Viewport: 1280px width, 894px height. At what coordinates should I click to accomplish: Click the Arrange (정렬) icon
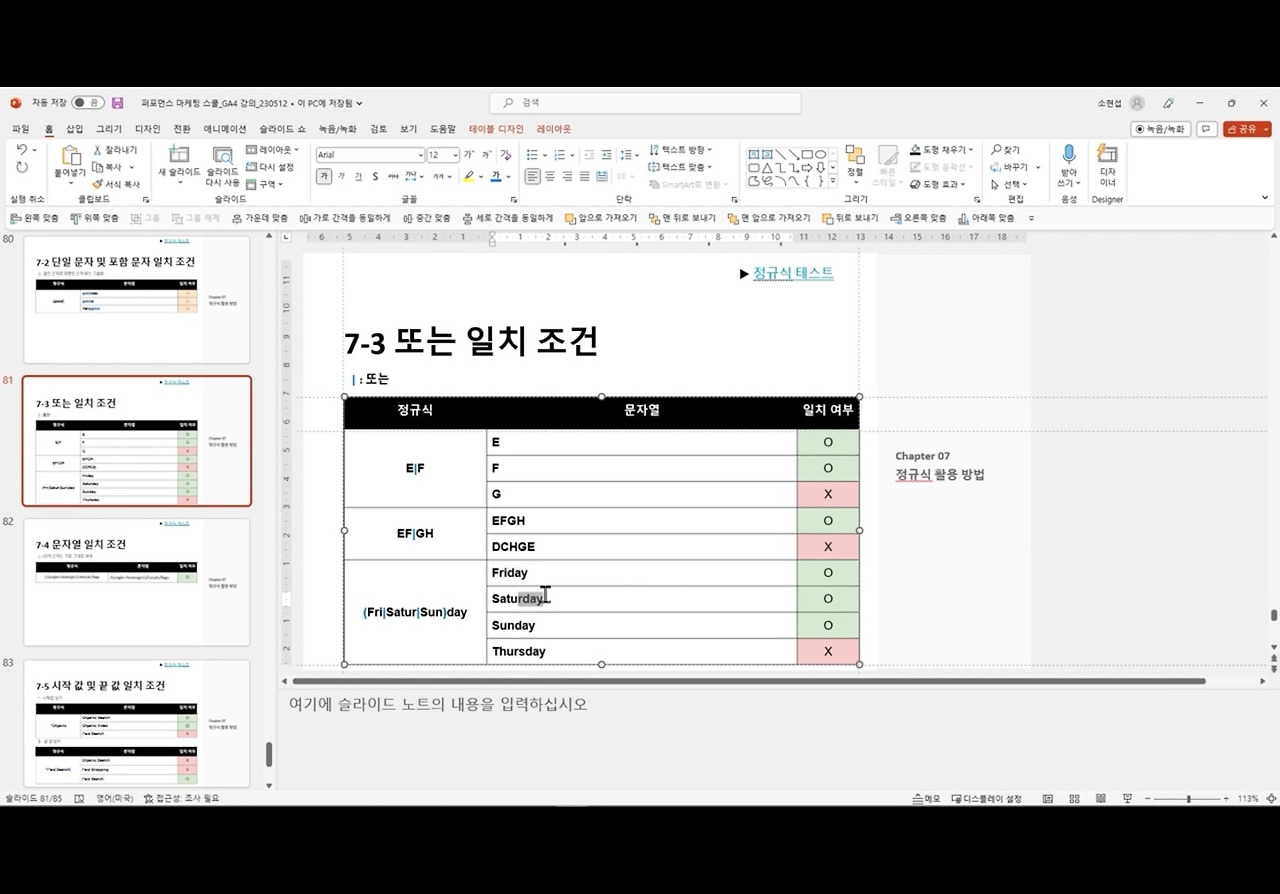[x=855, y=163]
